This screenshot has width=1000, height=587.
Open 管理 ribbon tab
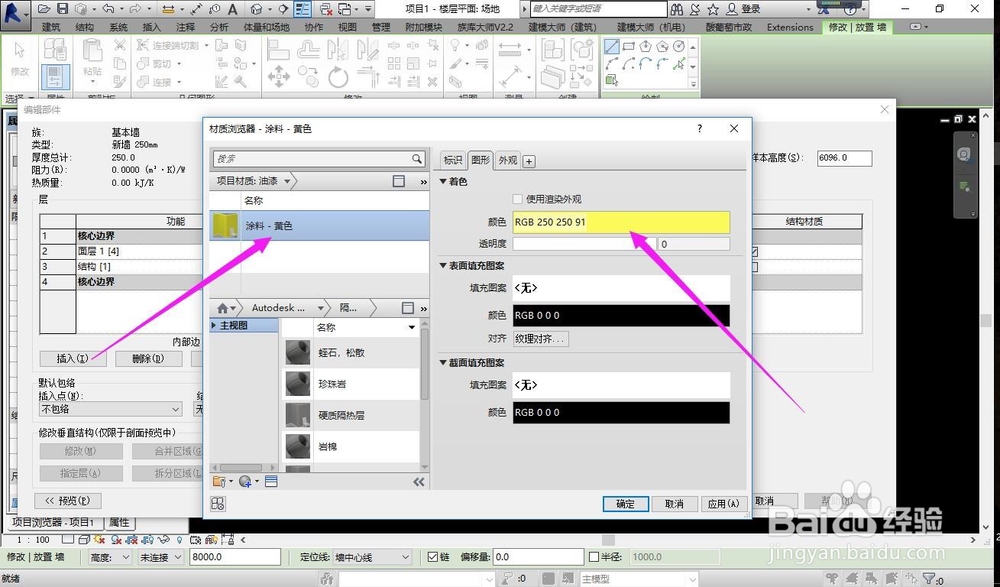pos(381,27)
